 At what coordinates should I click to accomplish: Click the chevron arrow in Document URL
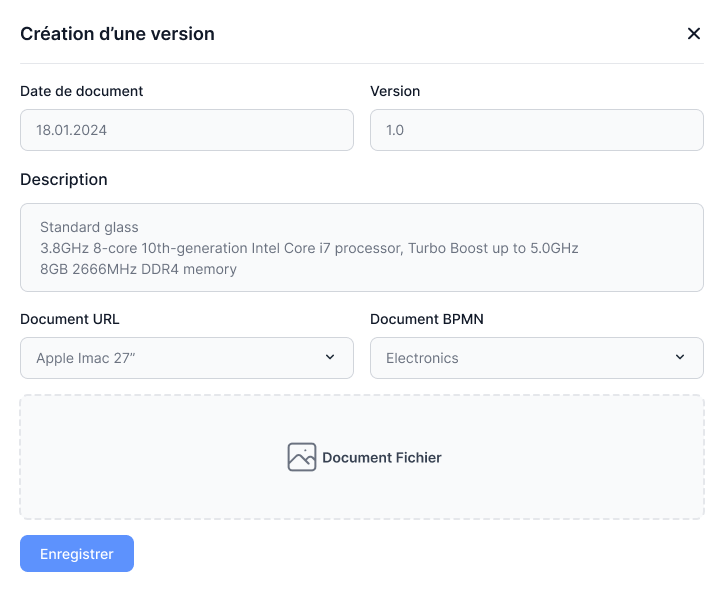(x=330, y=357)
